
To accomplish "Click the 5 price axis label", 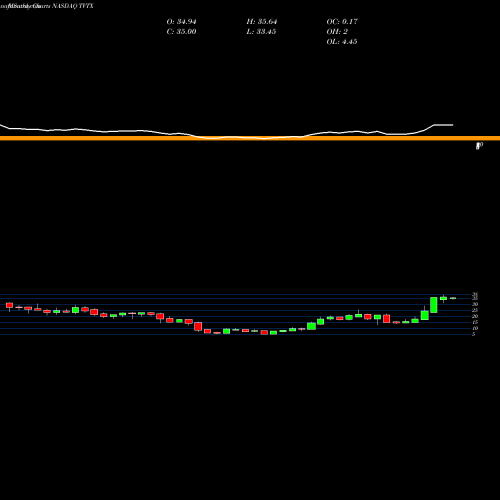I will pyautogui.click(x=473, y=334).
